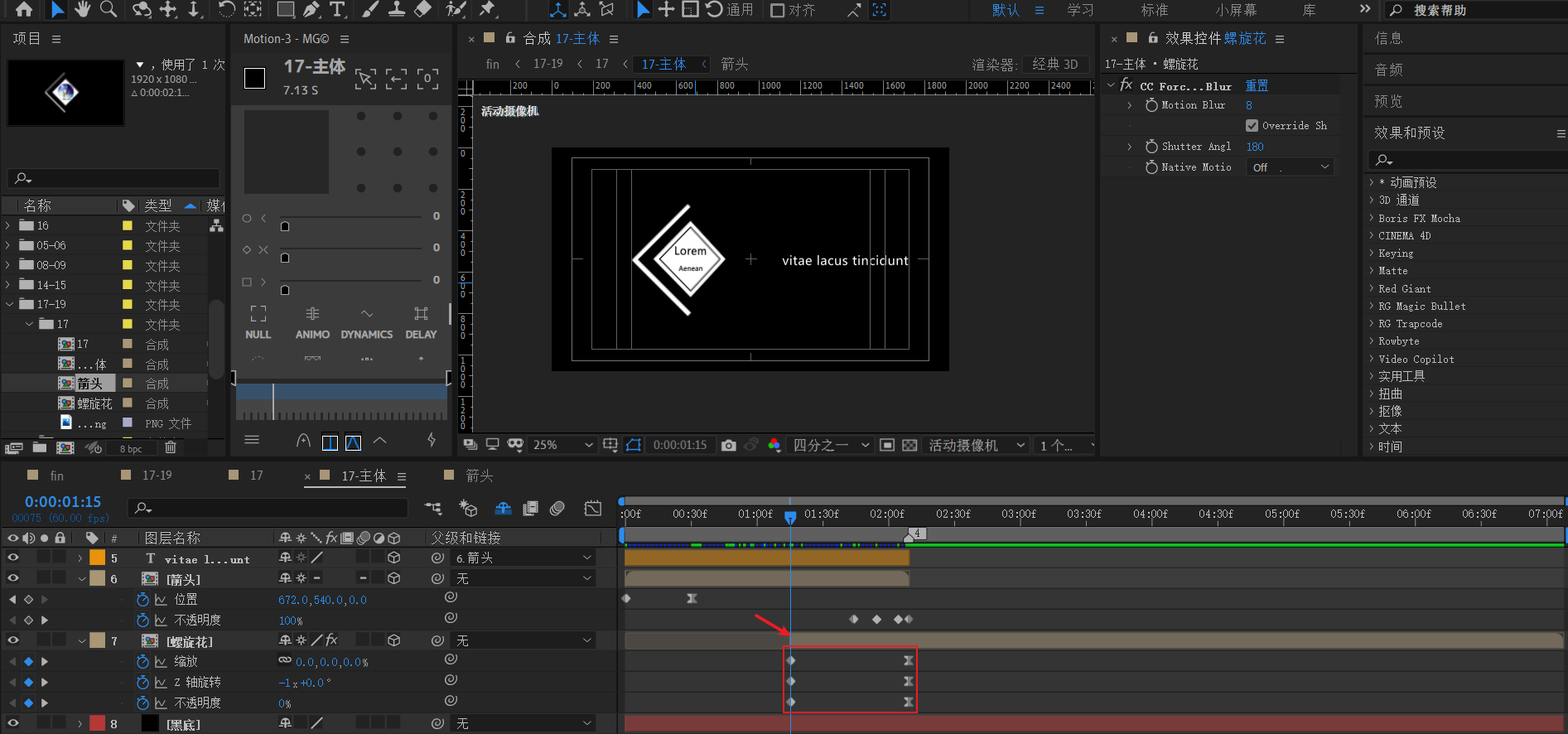The width and height of the screenshot is (1568, 734).
Task: Select the 默认 workspace
Action: click(1006, 10)
